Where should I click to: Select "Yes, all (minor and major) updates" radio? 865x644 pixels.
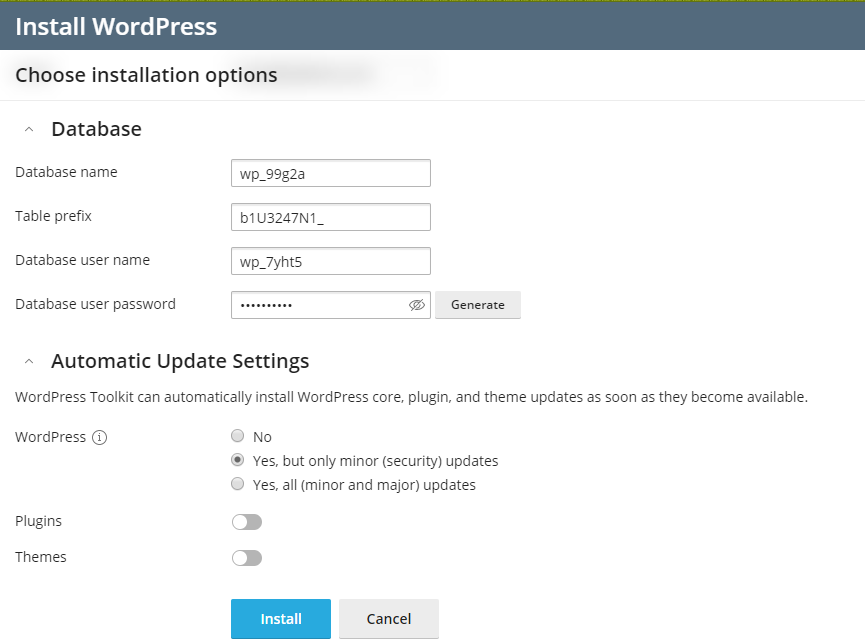237,485
